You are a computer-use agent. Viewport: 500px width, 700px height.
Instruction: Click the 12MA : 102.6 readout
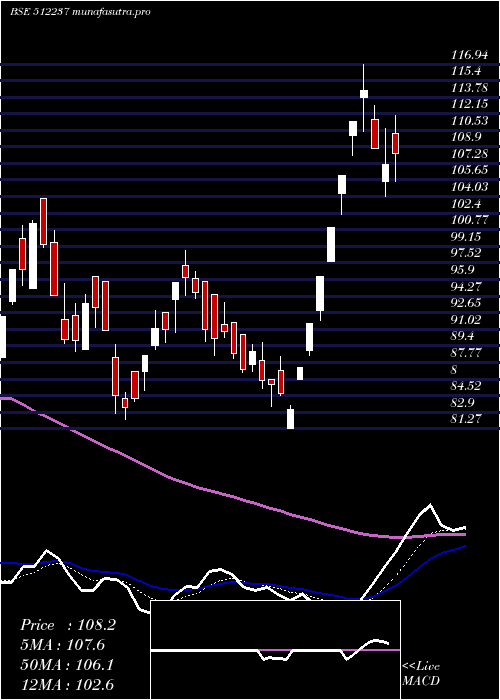pyautogui.click(x=68, y=684)
